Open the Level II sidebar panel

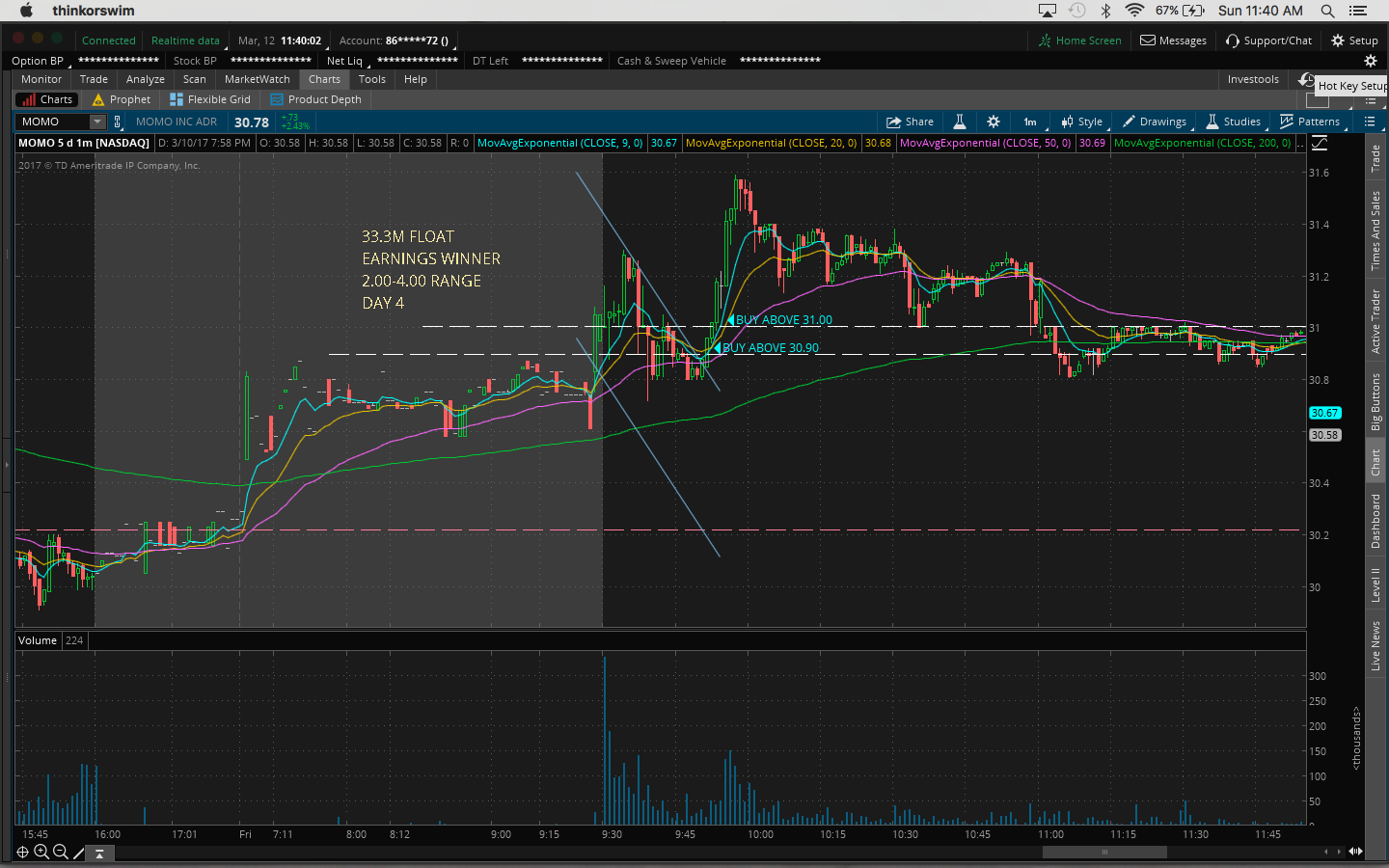coord(1375,584)
